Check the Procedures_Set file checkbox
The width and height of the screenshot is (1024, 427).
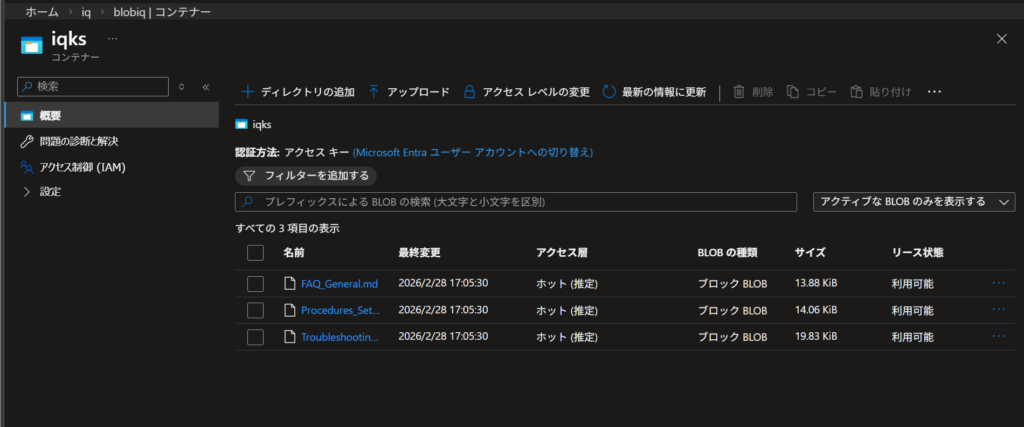coord(255,310)
